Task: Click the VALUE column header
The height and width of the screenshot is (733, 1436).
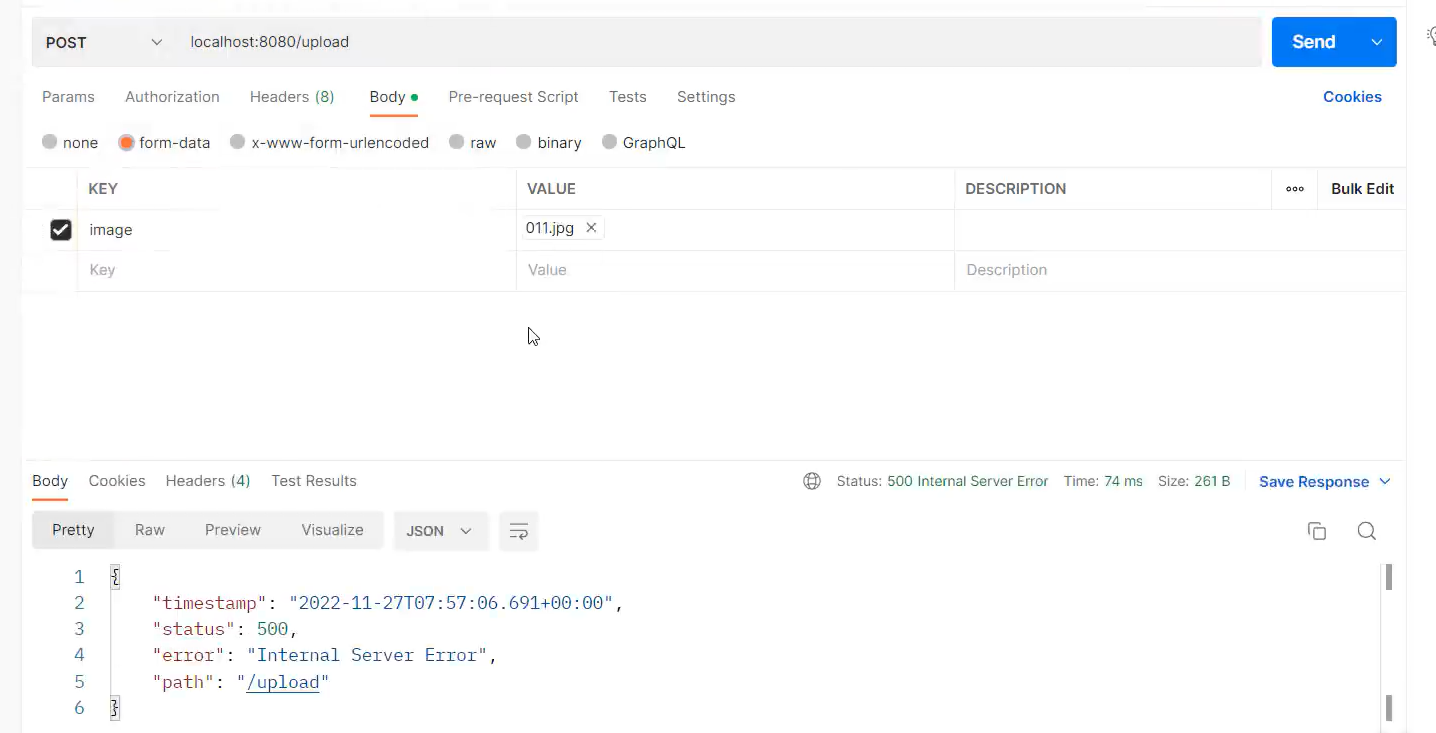Action: point(551,189)
